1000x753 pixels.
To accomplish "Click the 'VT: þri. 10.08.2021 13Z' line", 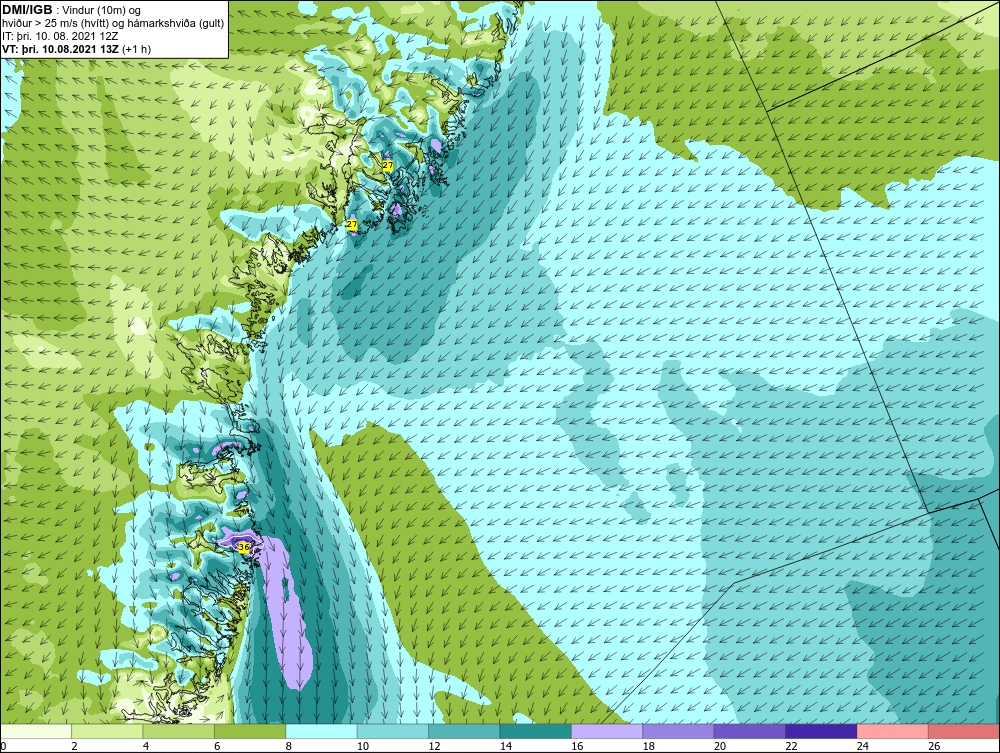I will [77, 49].
